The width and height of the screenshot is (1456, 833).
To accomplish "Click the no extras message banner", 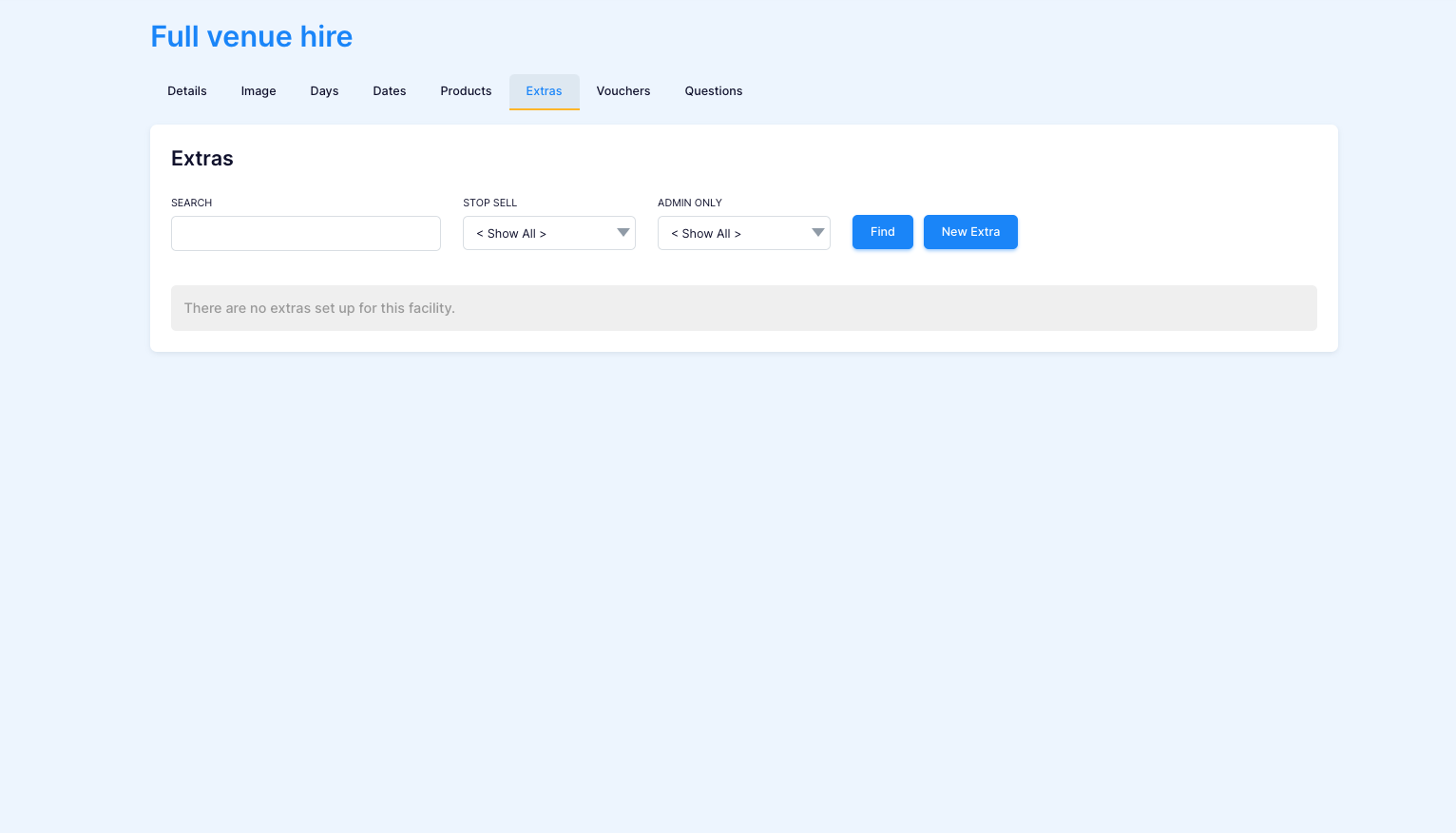I will 744,308.
